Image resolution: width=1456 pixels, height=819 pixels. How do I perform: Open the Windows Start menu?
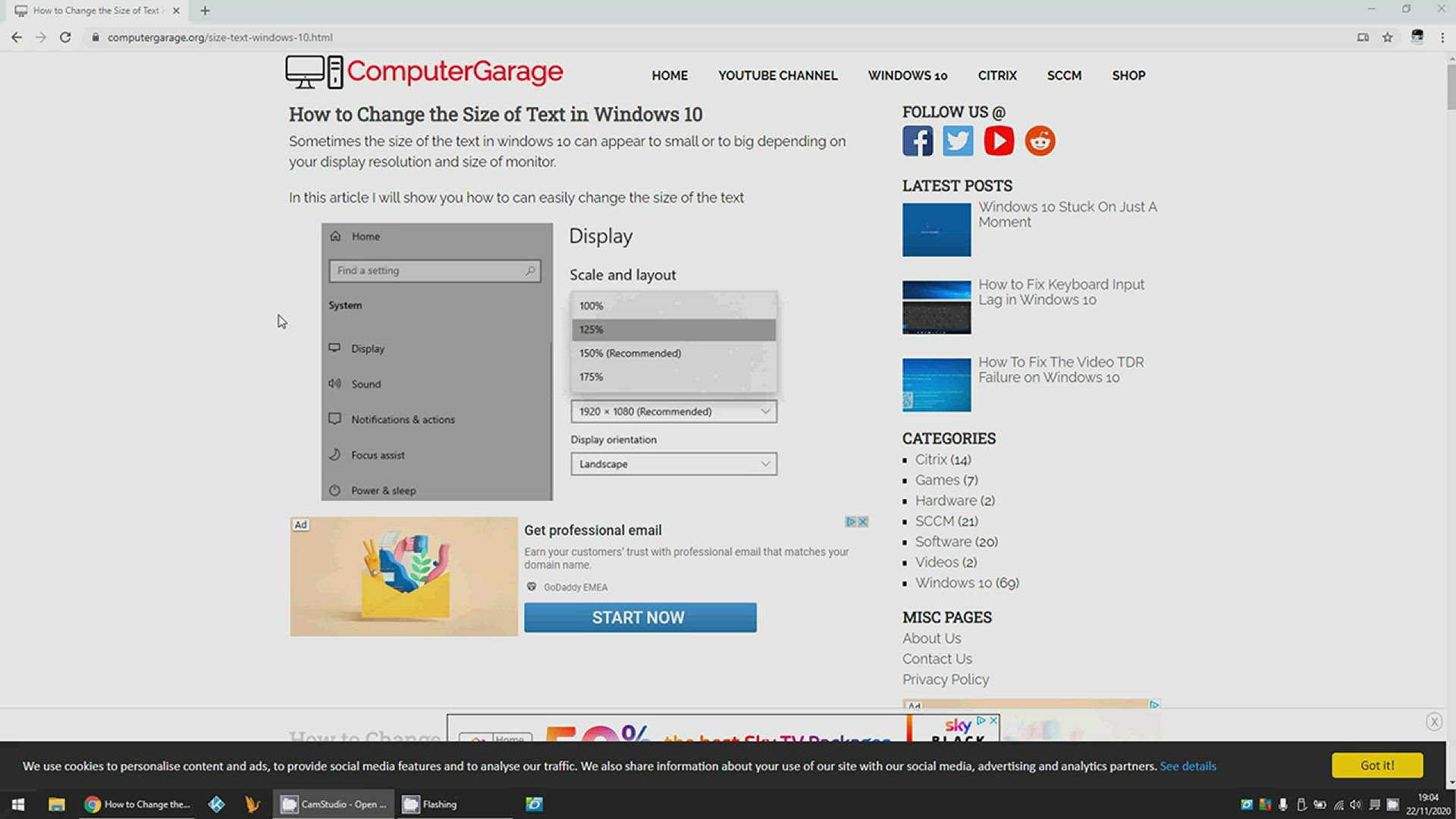click(18, 804)
